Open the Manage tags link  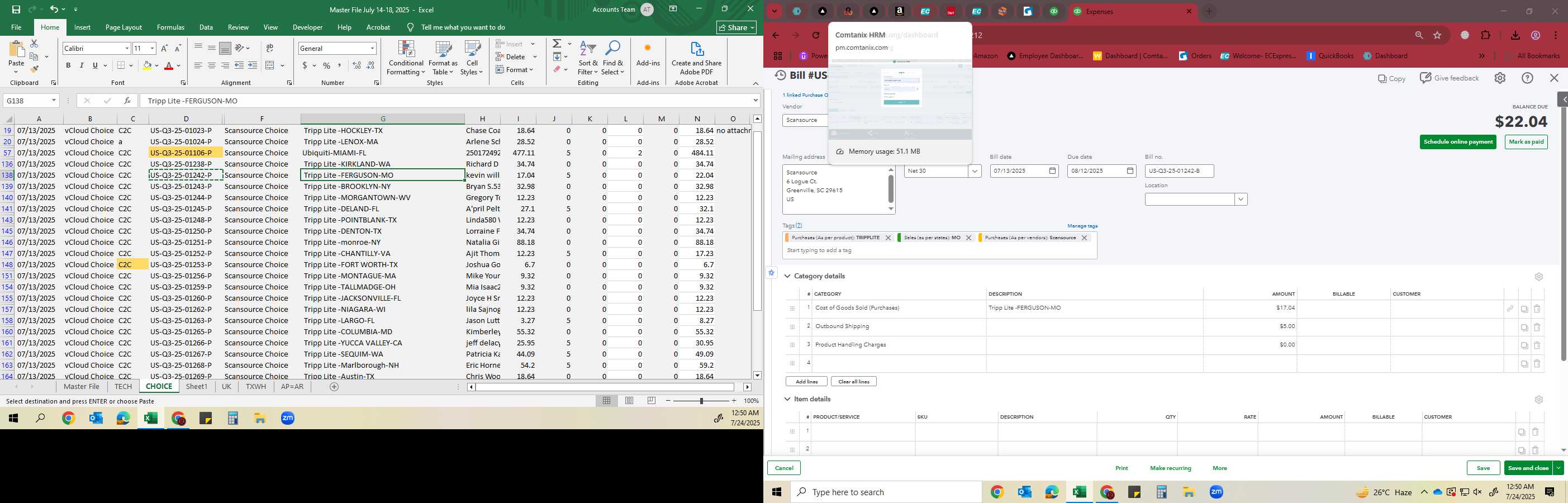point(1082,226)
